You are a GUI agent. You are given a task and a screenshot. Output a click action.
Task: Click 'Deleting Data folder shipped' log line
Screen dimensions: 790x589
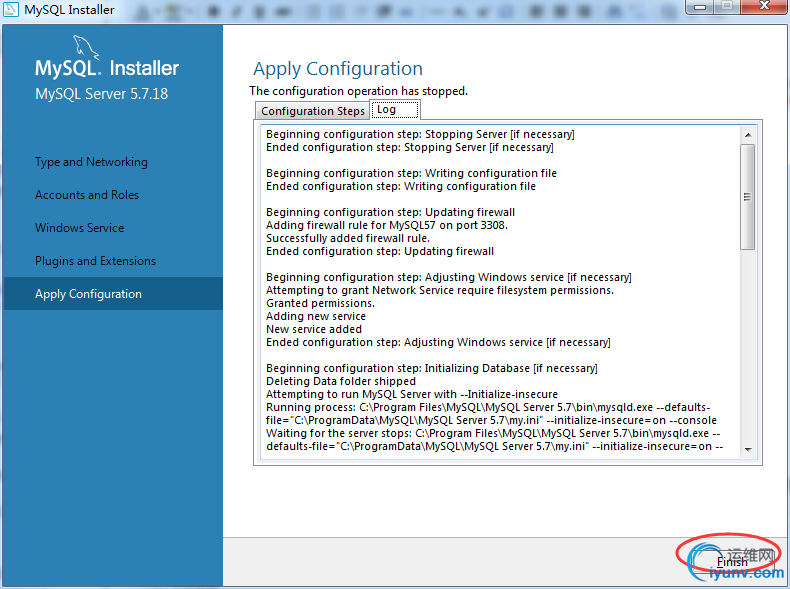341,381
